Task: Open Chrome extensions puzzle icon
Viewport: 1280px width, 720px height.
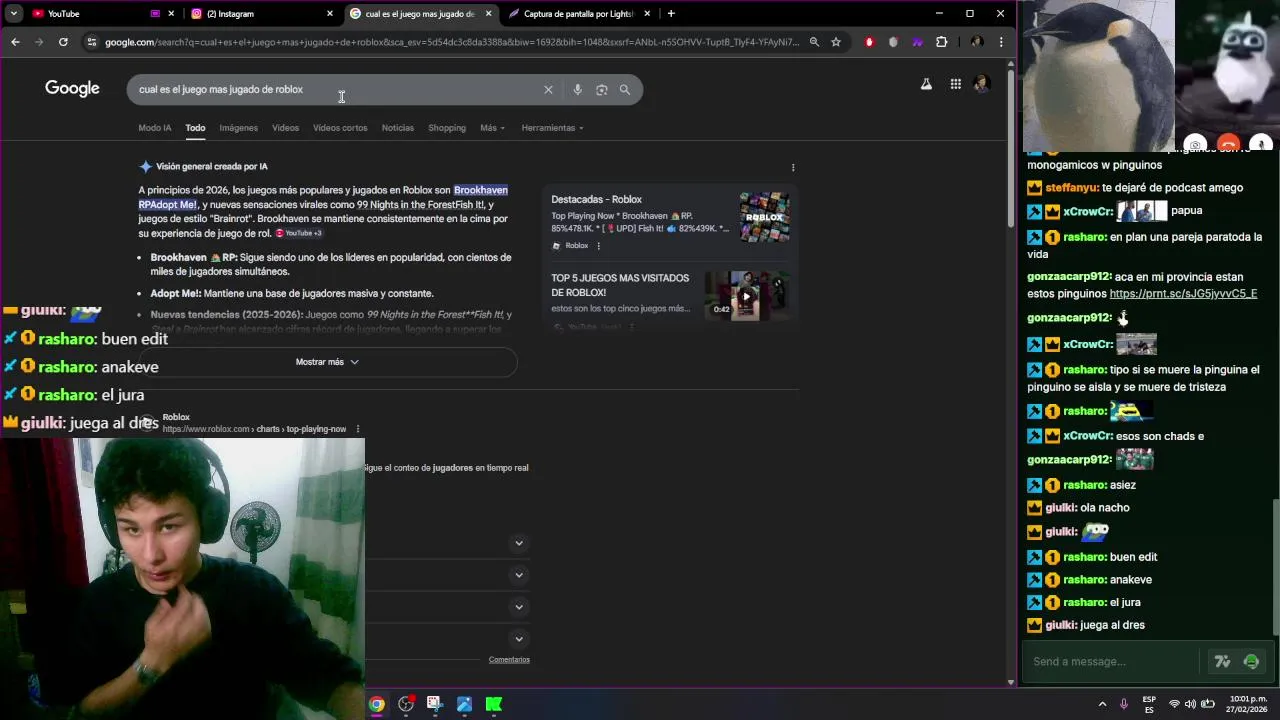Action: coord(941,42)
